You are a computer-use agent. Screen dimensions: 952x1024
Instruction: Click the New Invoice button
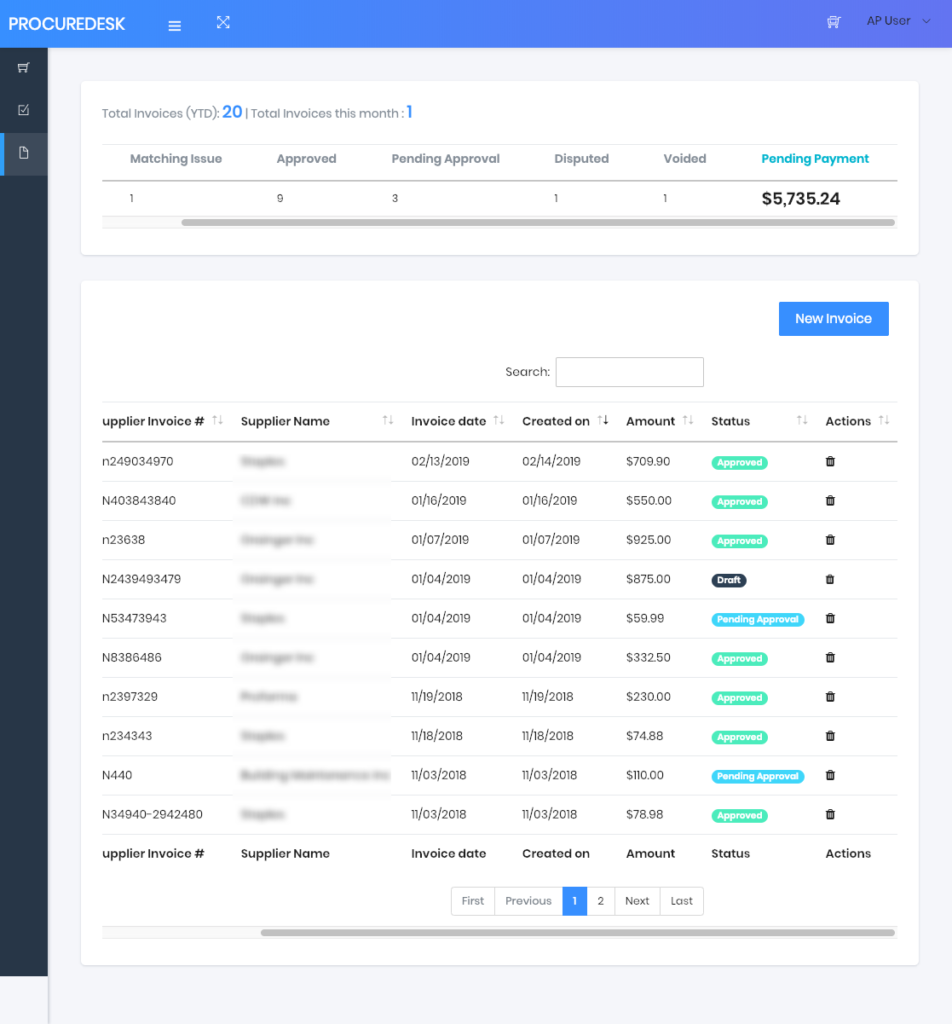tap(833, 318)
